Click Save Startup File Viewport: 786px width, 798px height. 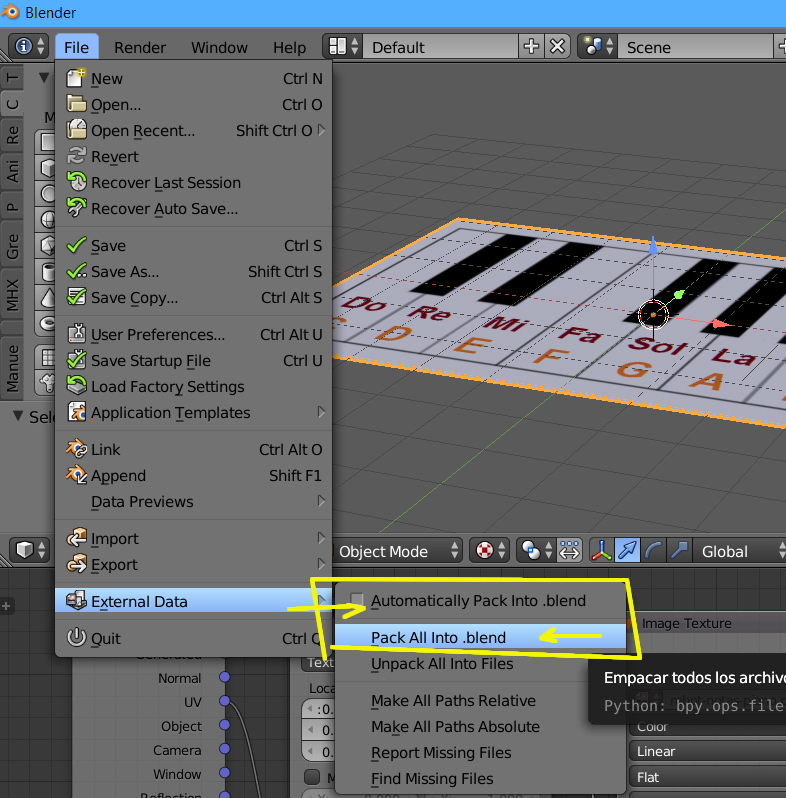194,361
